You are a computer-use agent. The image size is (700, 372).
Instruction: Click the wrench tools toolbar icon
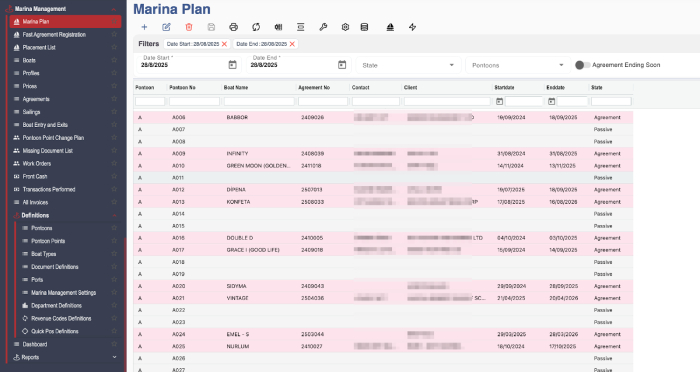pos(323,27)
